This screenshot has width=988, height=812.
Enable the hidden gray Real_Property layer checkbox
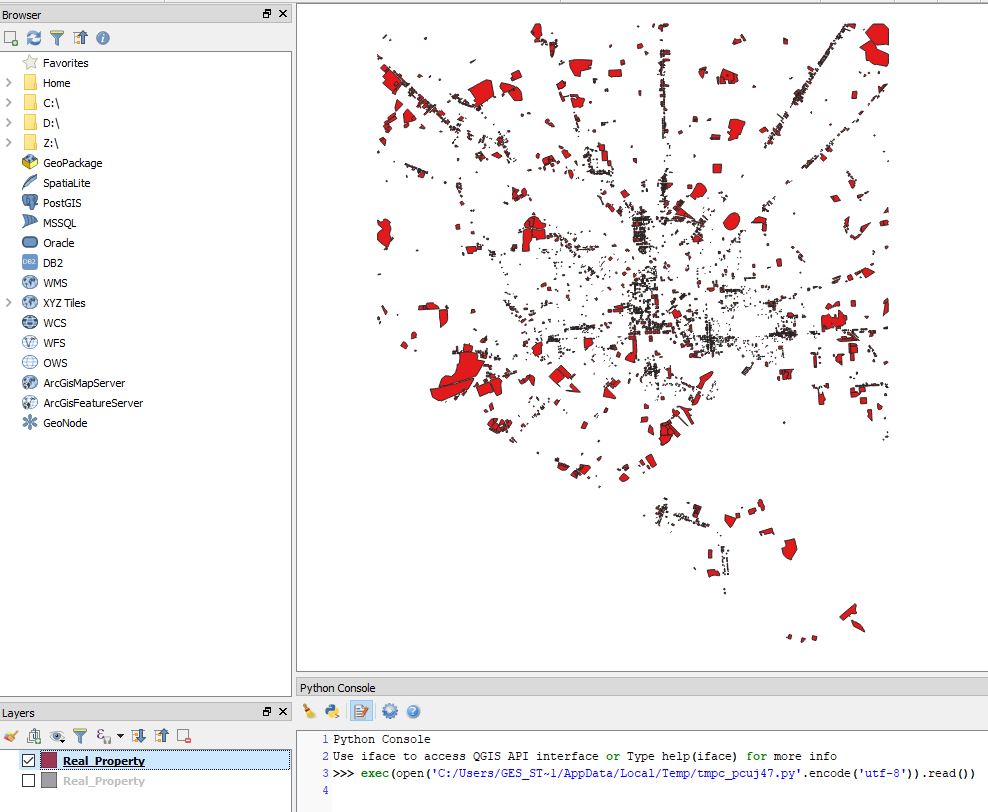(28, 781)
